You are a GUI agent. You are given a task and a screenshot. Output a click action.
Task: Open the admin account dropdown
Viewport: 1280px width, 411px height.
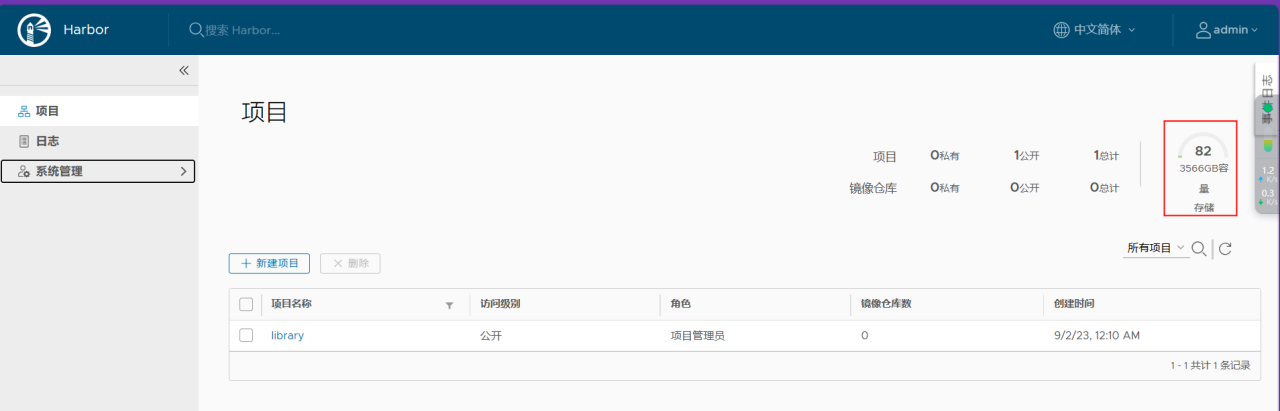pos(1227,30)
